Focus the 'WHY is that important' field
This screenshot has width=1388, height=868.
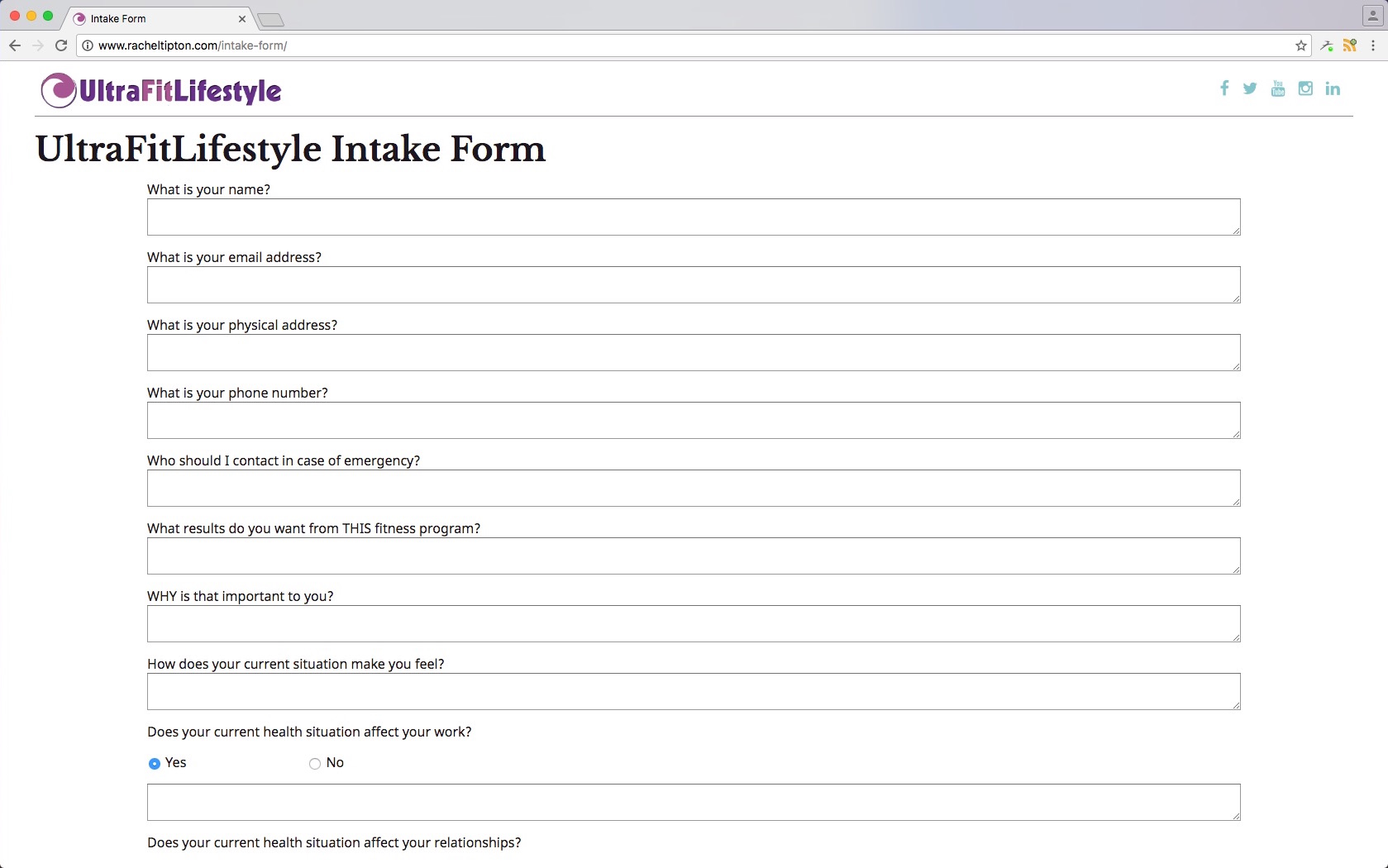pos(694,623)
